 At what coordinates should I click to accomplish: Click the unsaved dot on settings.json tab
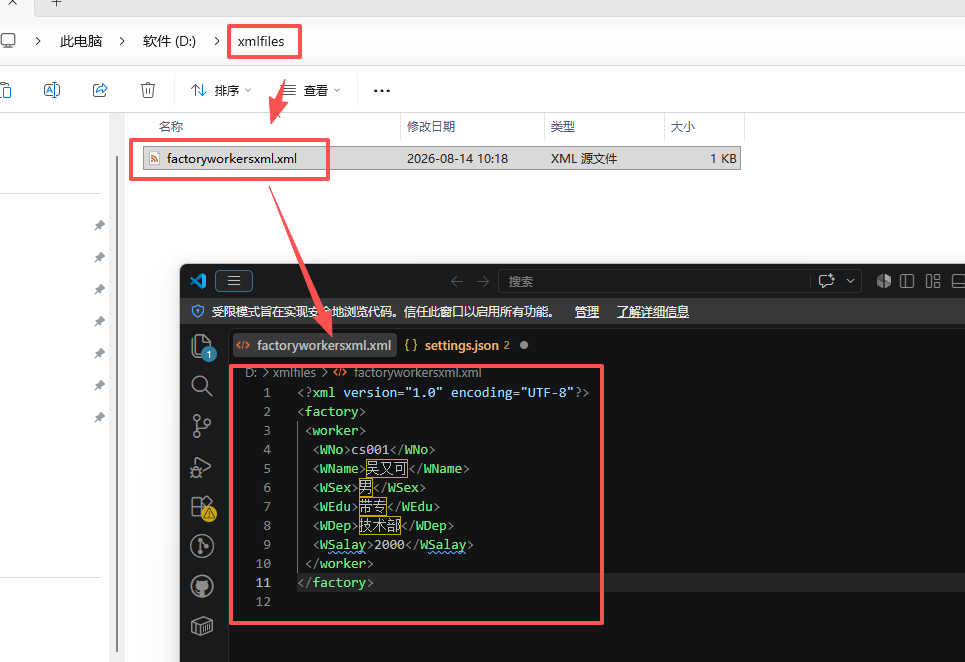pos(524,345)
